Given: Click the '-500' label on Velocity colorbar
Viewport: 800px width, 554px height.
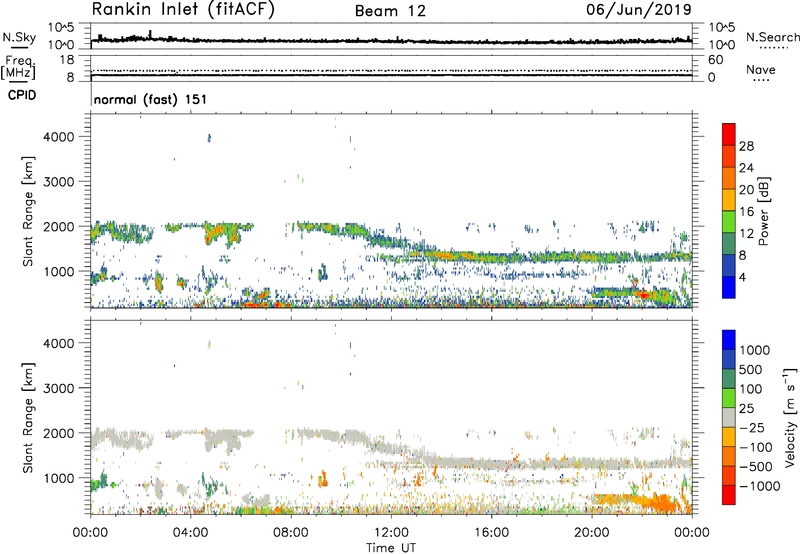Looking at the screenshot, I should pyautogui.click(x=756, y=466).
